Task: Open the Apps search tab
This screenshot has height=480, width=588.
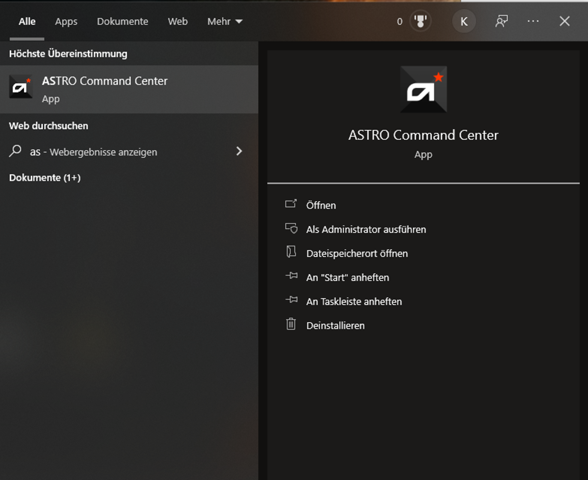Action: pos(66,22)
